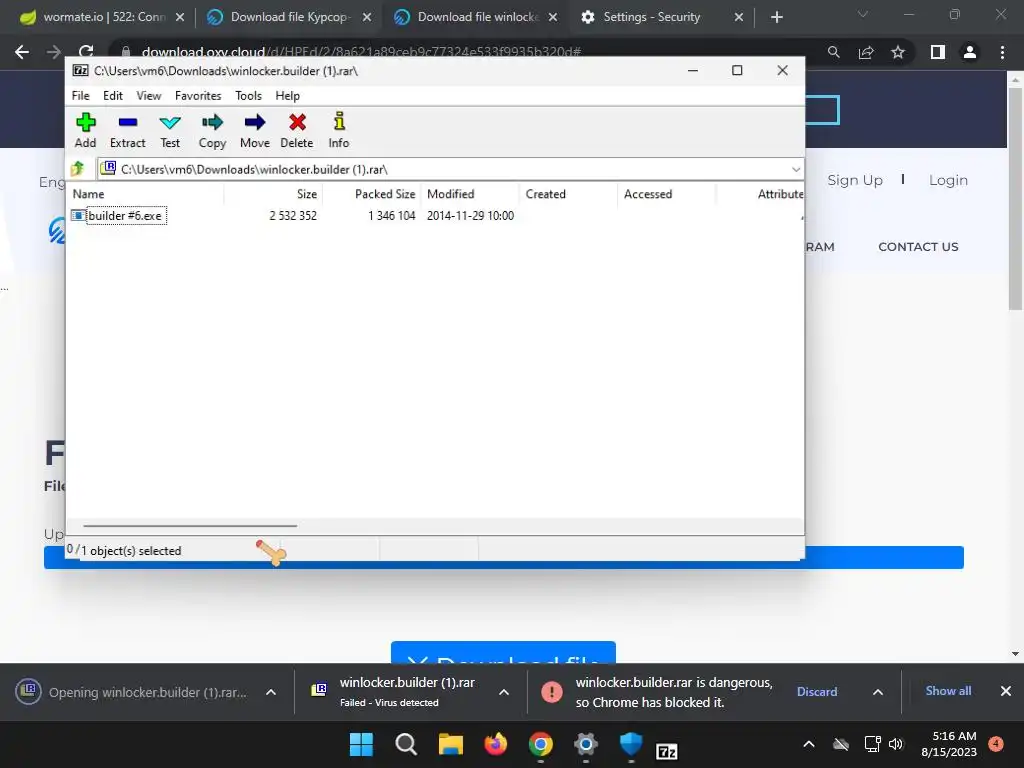This screenshot has width=1024, height=768.
Task: Switch to the wormate.io browser tab
Action: tap(103, 17)
